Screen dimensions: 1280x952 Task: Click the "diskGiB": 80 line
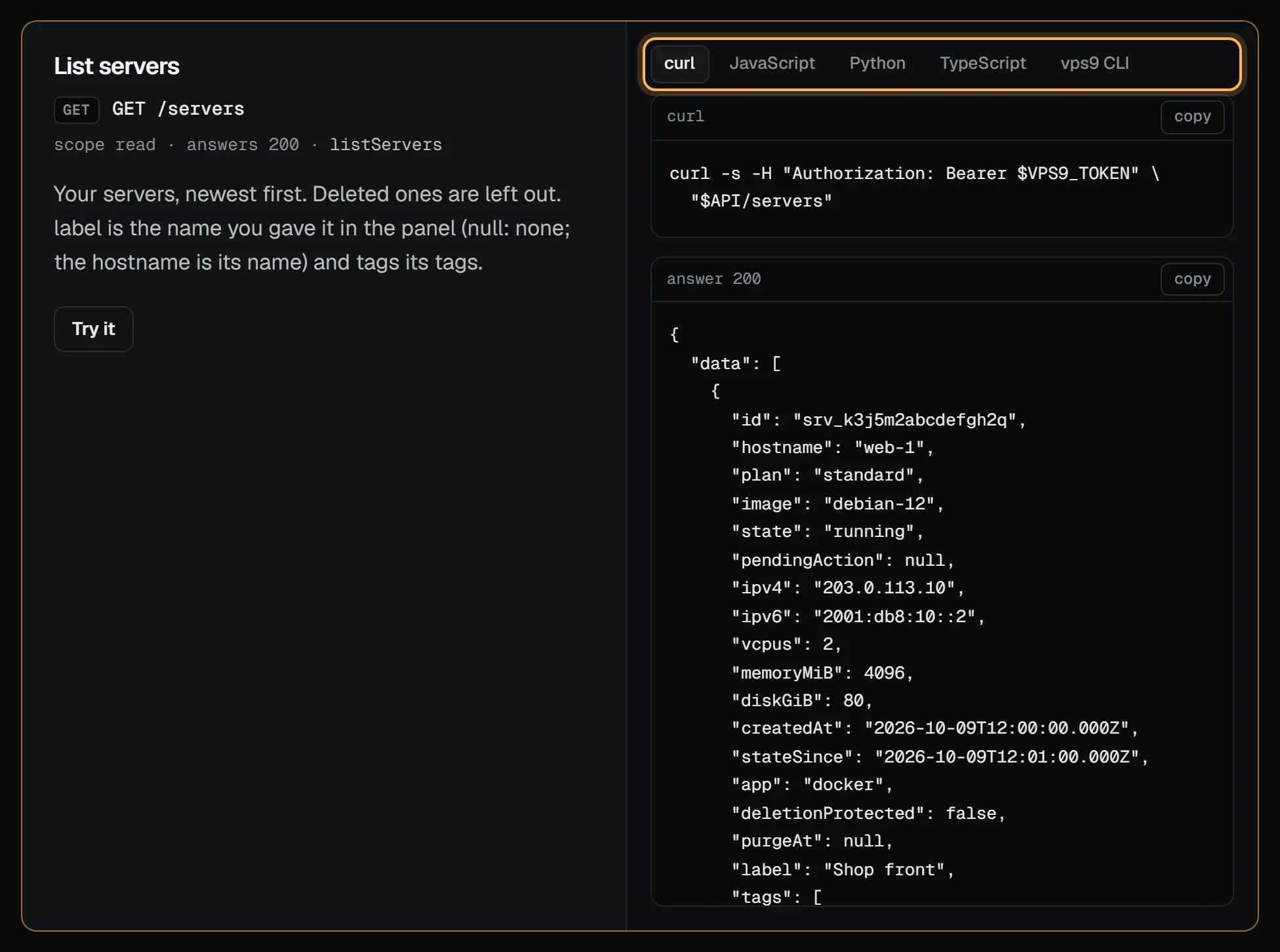tap(802, 701)
